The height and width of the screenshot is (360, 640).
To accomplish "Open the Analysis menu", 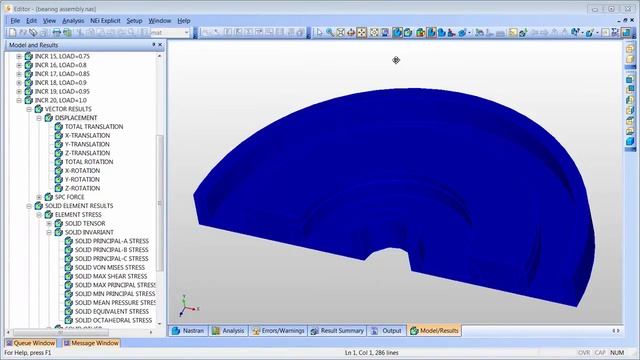I will [x=73, y=21].
